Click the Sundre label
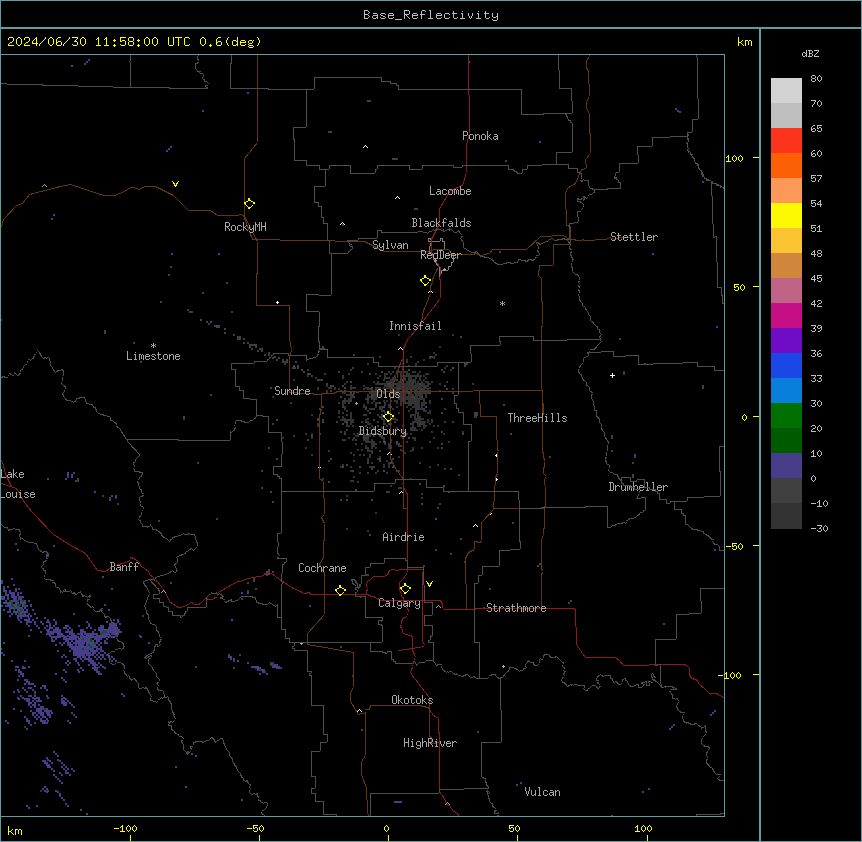The width and height of the screenshot is (862, 842). pos(292,391)
